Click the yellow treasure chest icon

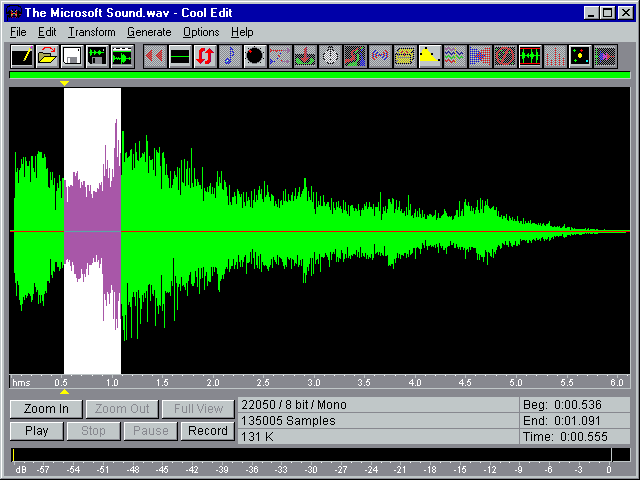coord(405,56)
